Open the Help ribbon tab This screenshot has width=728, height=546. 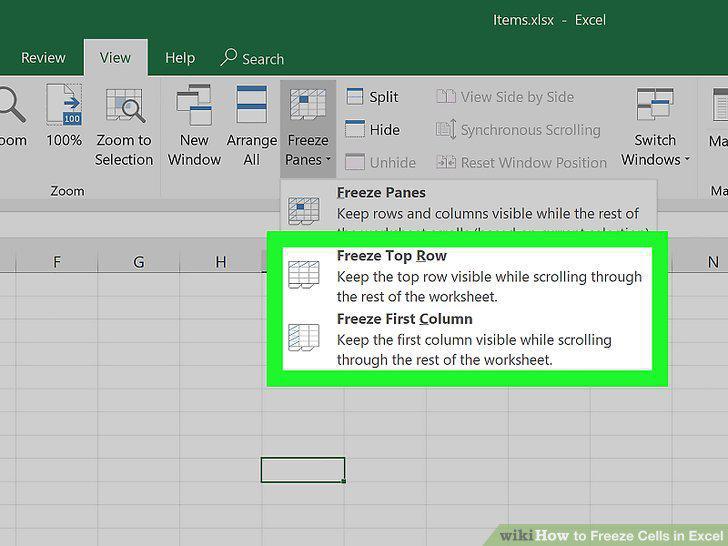point(180,58)
